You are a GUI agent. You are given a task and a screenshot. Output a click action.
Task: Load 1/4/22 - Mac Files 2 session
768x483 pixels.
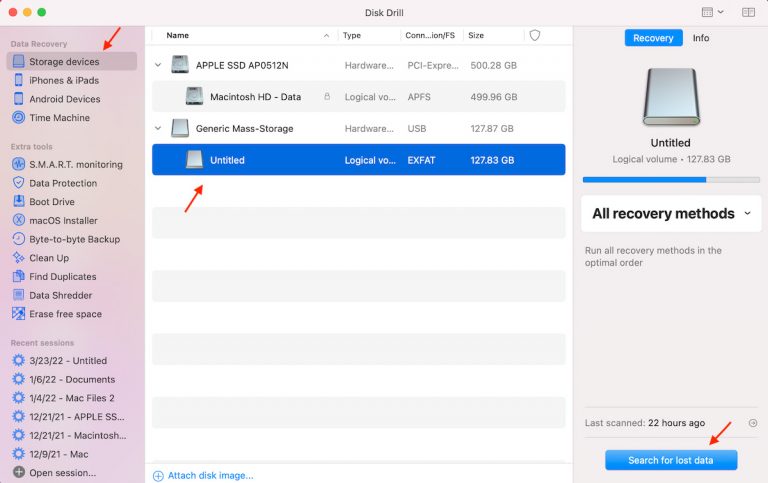72,398
